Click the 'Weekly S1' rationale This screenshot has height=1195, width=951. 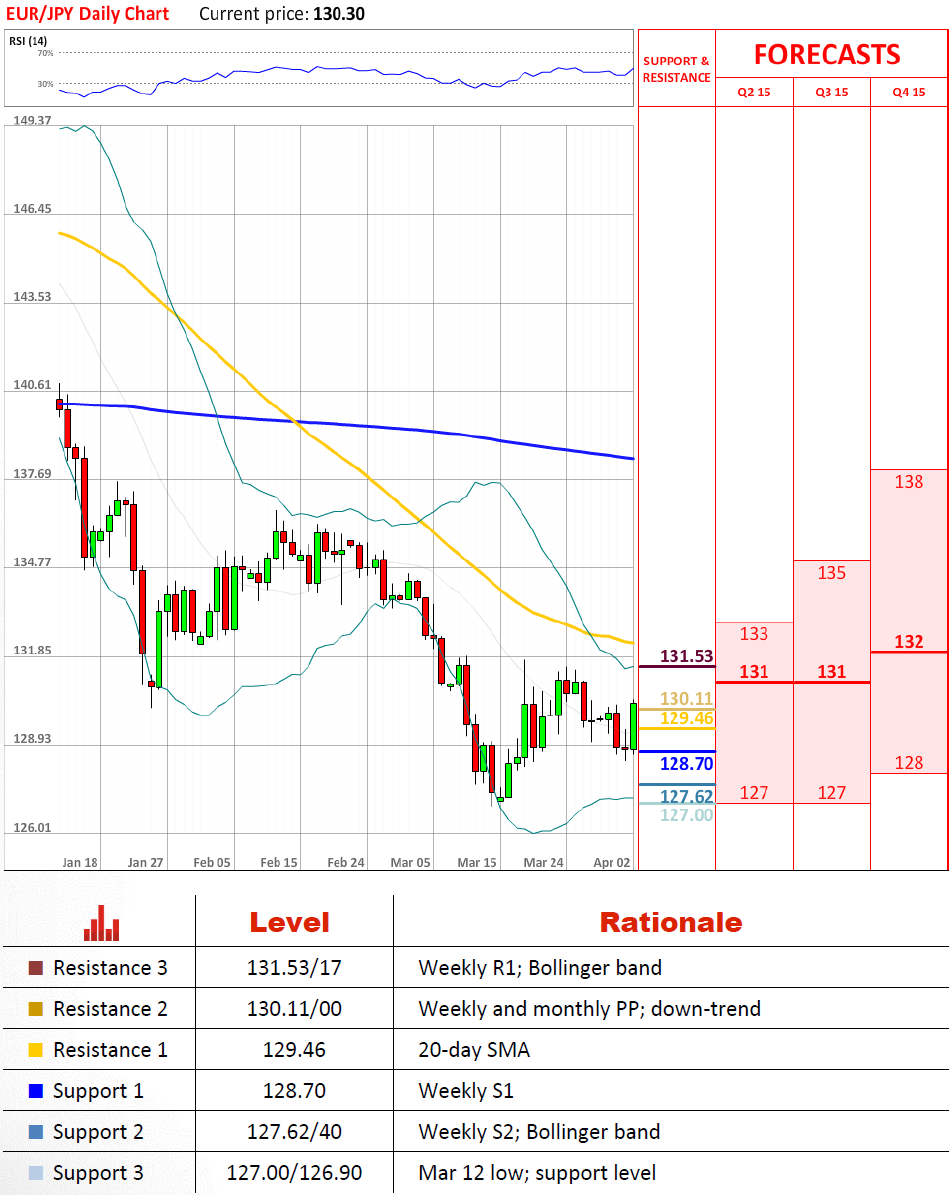[466, 1091]
